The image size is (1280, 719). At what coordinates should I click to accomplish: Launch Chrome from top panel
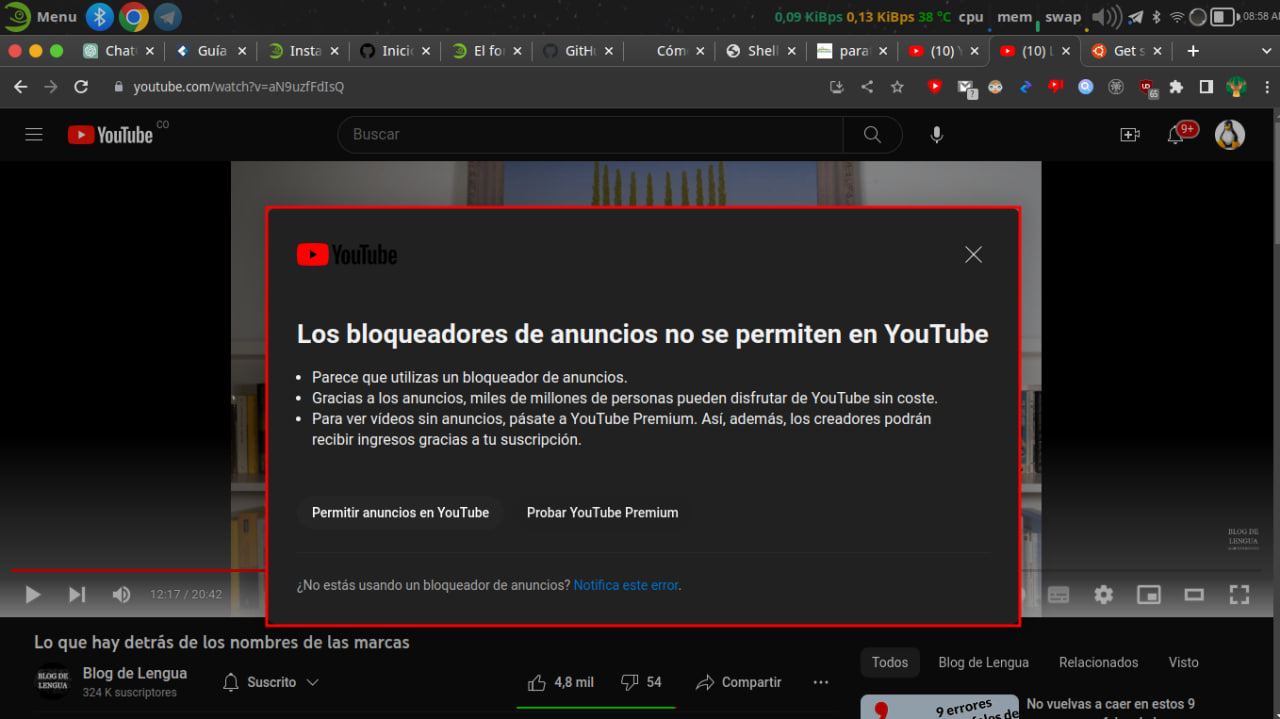pos(134,17)
